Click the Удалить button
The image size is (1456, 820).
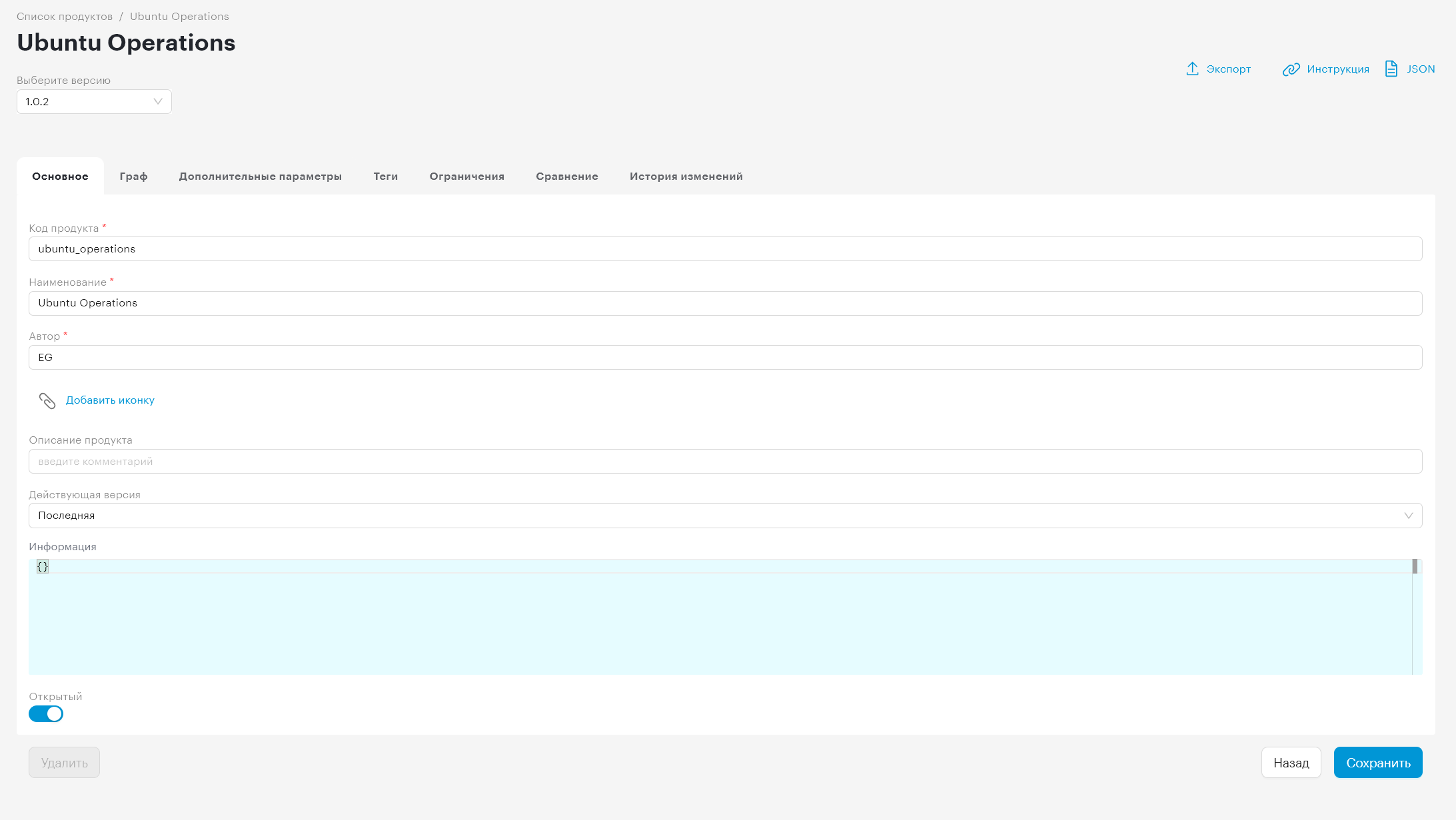coord(64,763)
